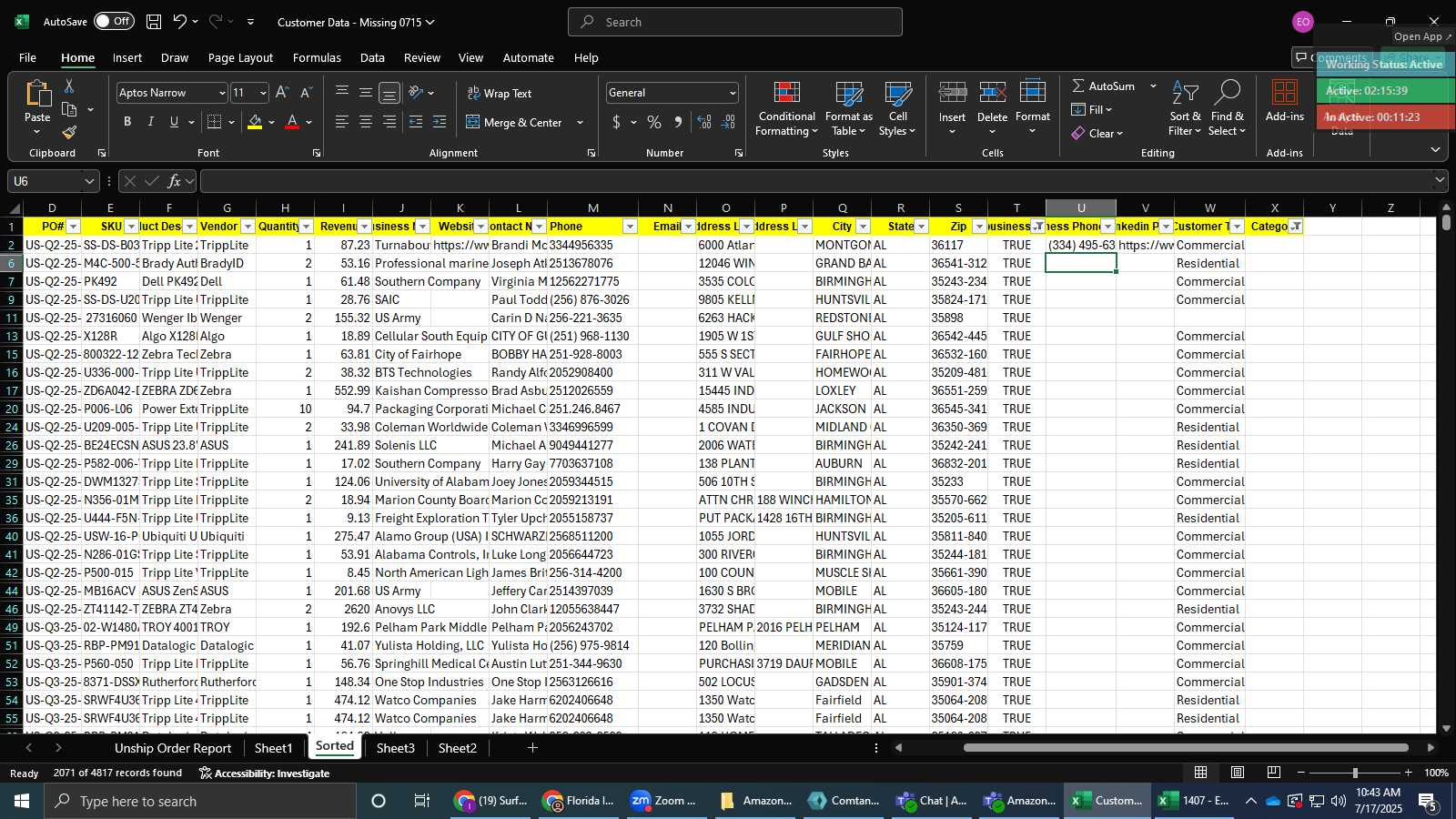This screenshot has height=819, width=1456.
Task: Switch to the Insert ribbon tab
Action: point(127,57)
